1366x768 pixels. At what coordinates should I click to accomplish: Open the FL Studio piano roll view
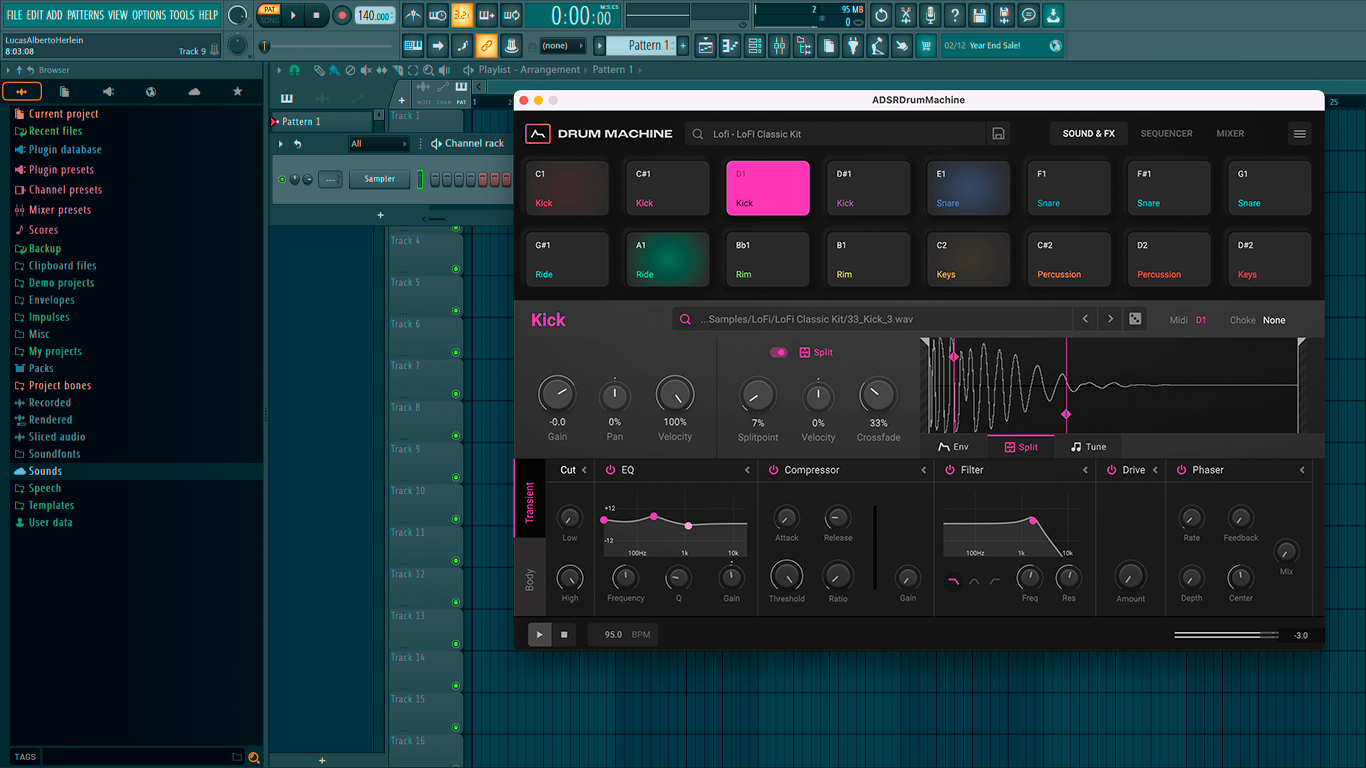(x=729, y=46)
